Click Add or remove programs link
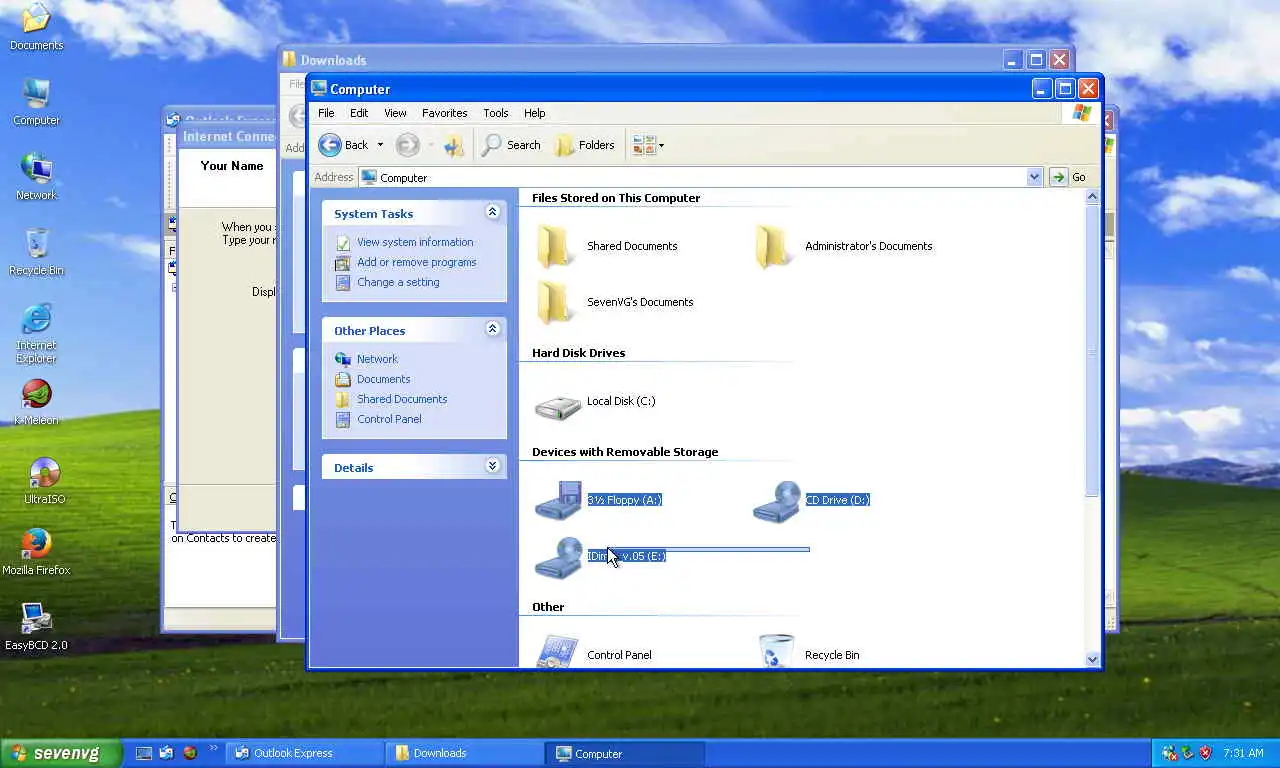The width and height of the screenshot is (1280, 768). (417, 262)
